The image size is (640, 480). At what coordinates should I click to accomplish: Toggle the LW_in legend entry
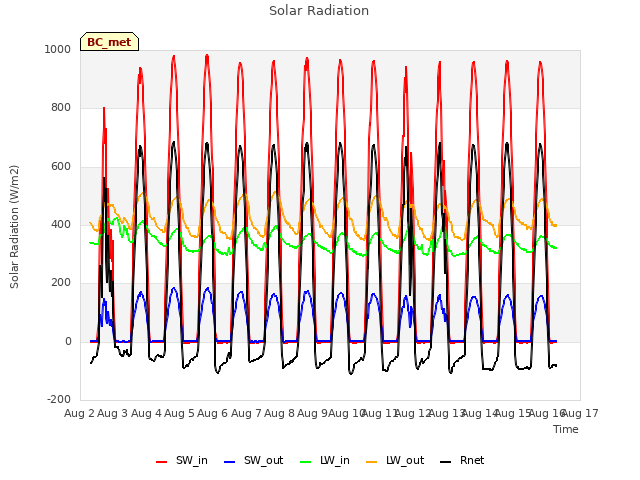(x=325, y=460)
